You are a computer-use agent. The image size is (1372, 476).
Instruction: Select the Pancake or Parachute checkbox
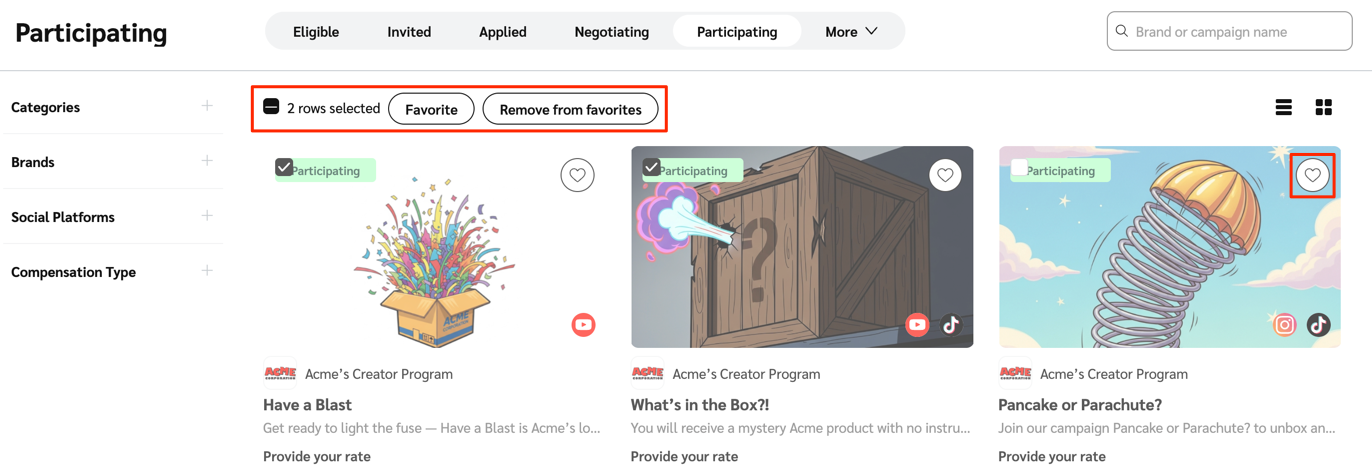(x=1019, y=167)
